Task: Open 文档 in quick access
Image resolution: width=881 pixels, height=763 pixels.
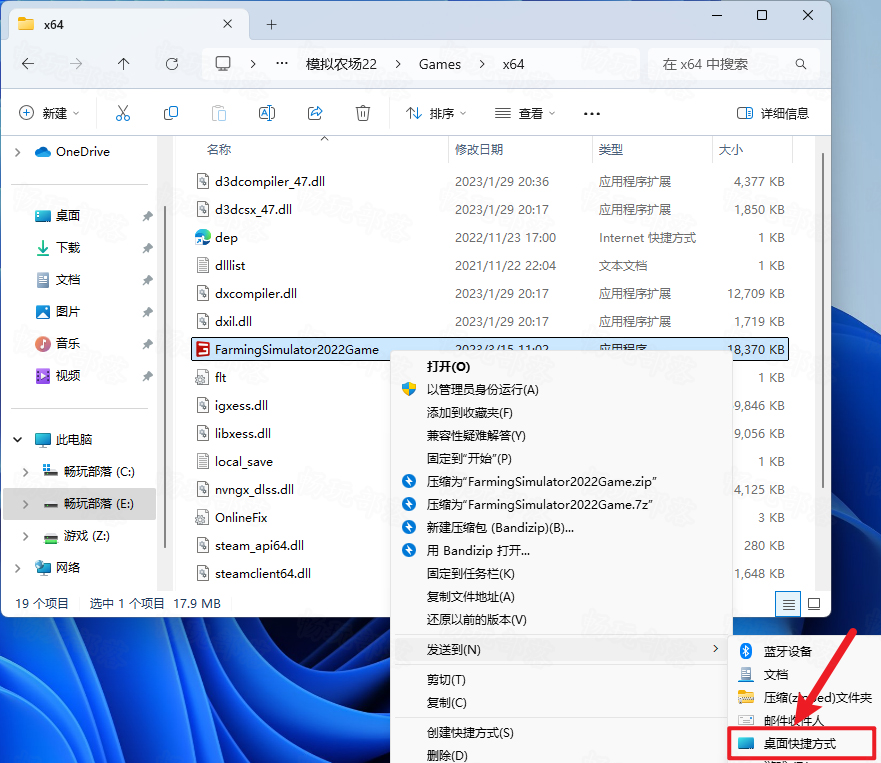Action: [58, 280]
